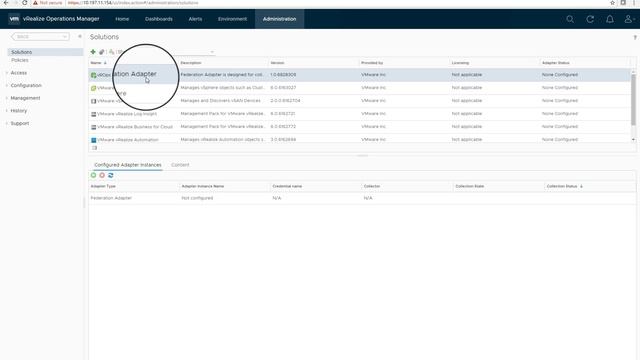The width and height of the screenshot is (640, 360).
Task: Click the horizontal pane splitter handle
Action: click(x=362, y=156)
